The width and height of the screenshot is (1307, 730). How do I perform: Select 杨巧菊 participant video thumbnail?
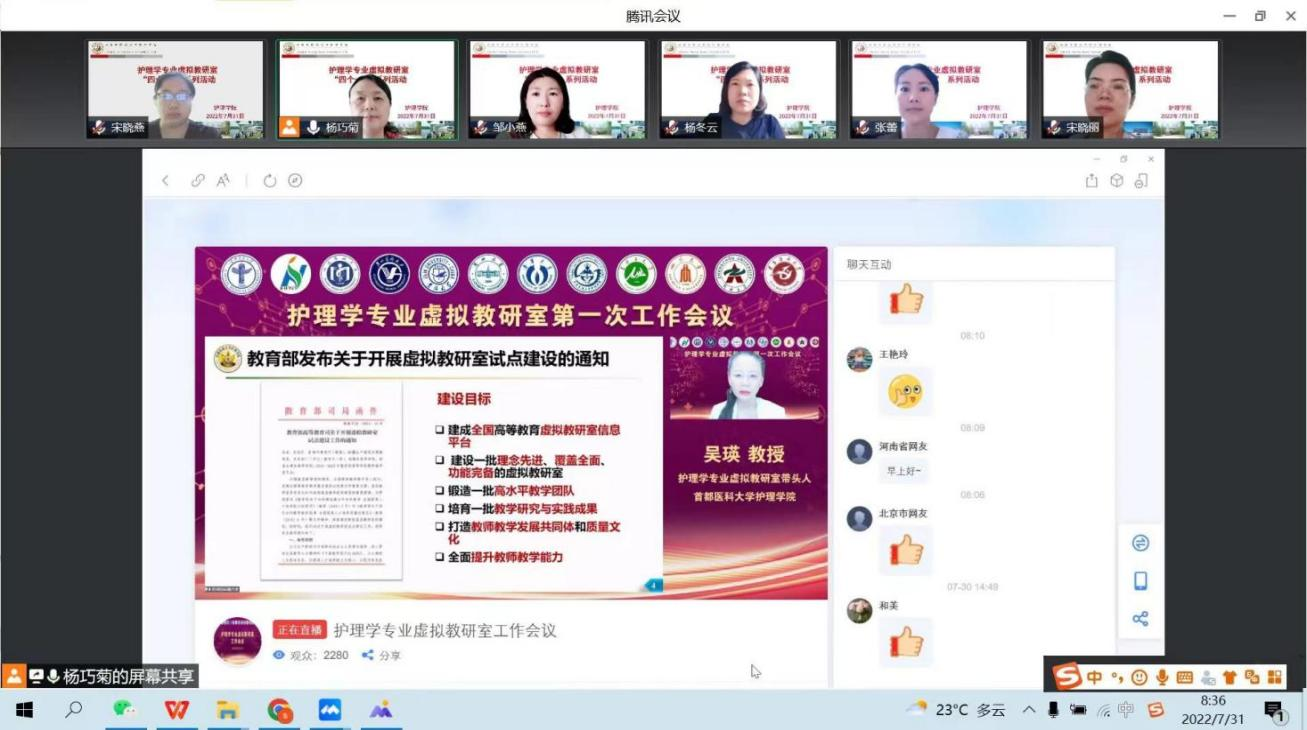pyautogui.click(x=367, y=90)
